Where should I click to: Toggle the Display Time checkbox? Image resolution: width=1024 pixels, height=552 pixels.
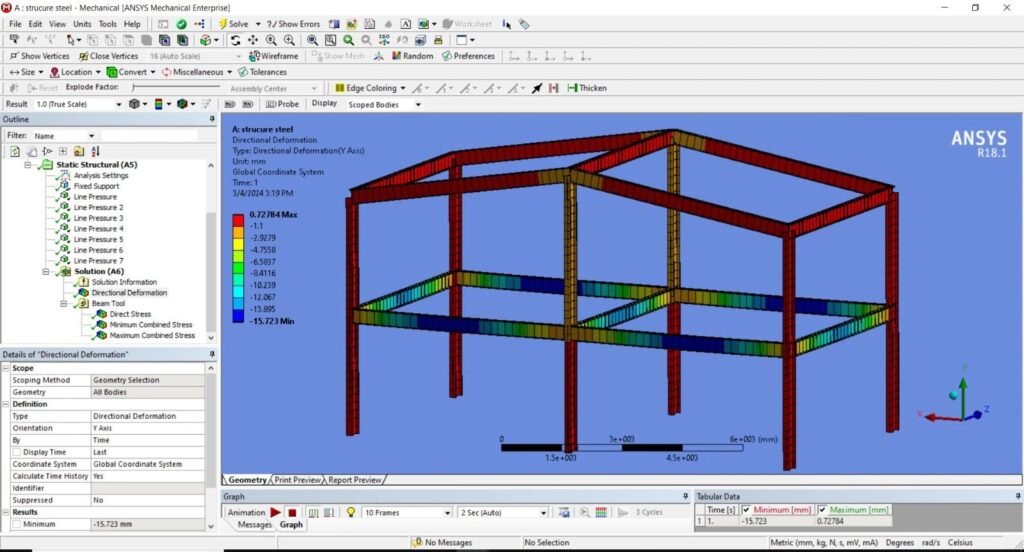tap(15, 452)
